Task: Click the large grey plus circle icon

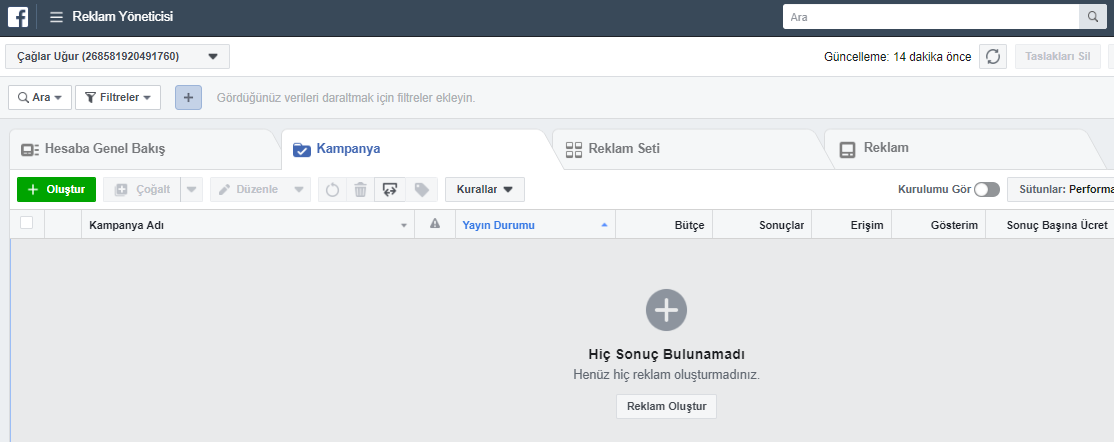Action: 666,310
